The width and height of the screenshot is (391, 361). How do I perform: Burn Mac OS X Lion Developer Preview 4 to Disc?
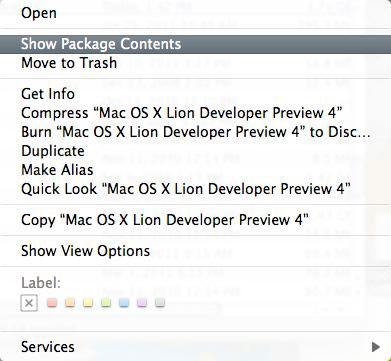click(x=195, y=132)
